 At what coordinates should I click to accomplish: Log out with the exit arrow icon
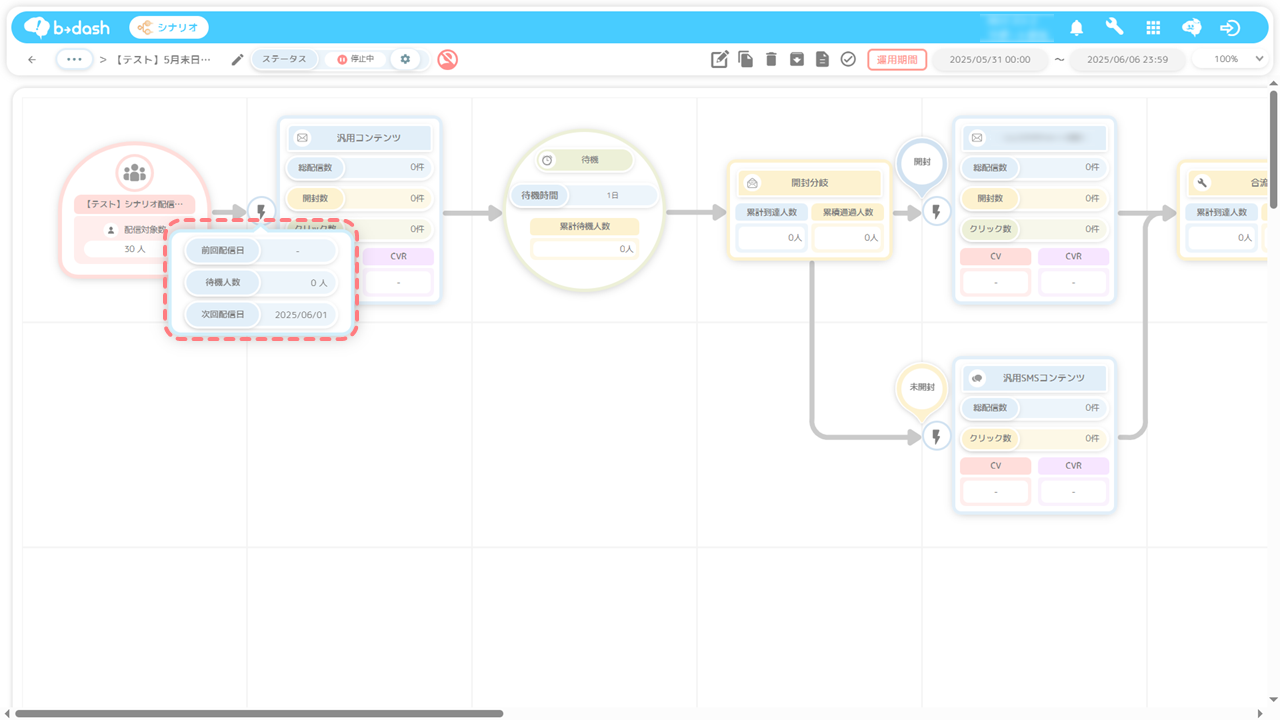pos(1231,28)
